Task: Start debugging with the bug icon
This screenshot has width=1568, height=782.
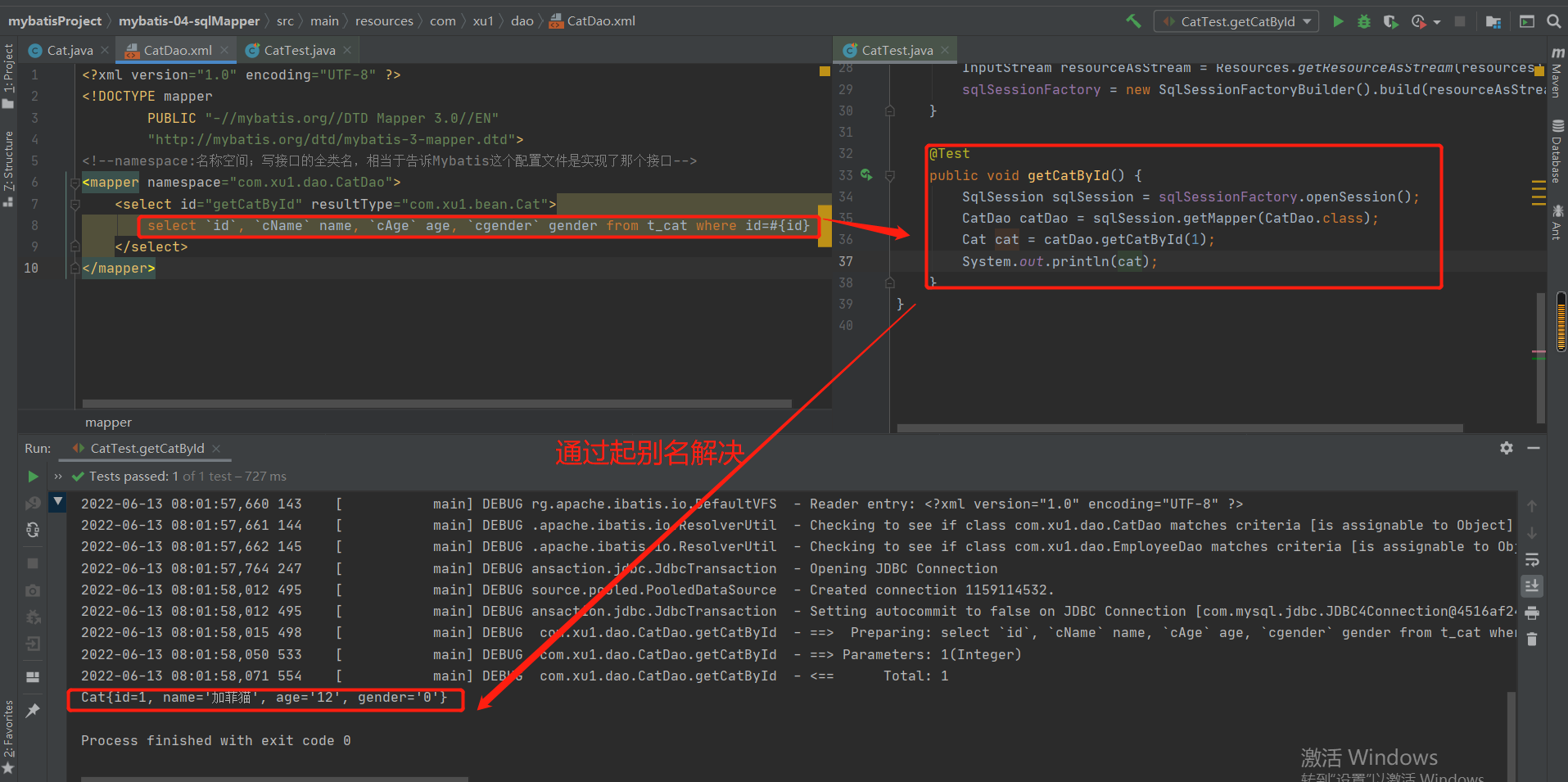Action: coord(1364,21)
